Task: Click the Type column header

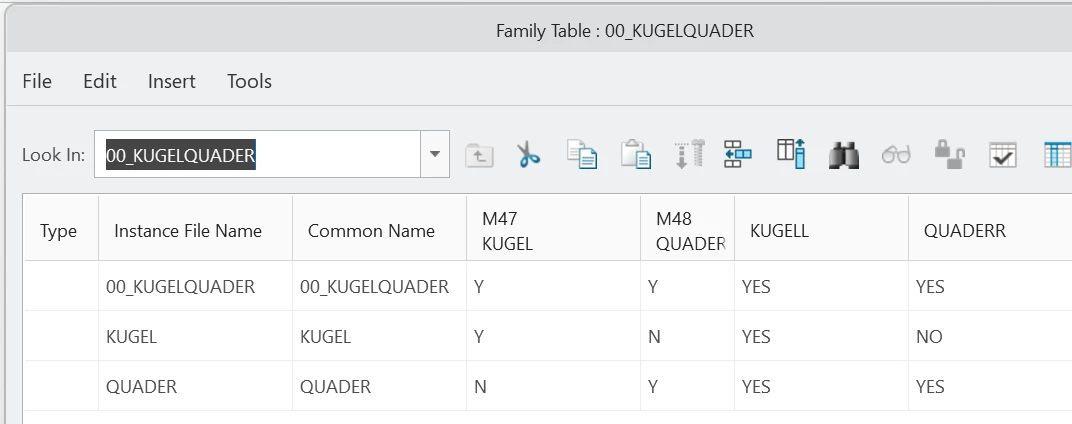Action: coord(62,228)
